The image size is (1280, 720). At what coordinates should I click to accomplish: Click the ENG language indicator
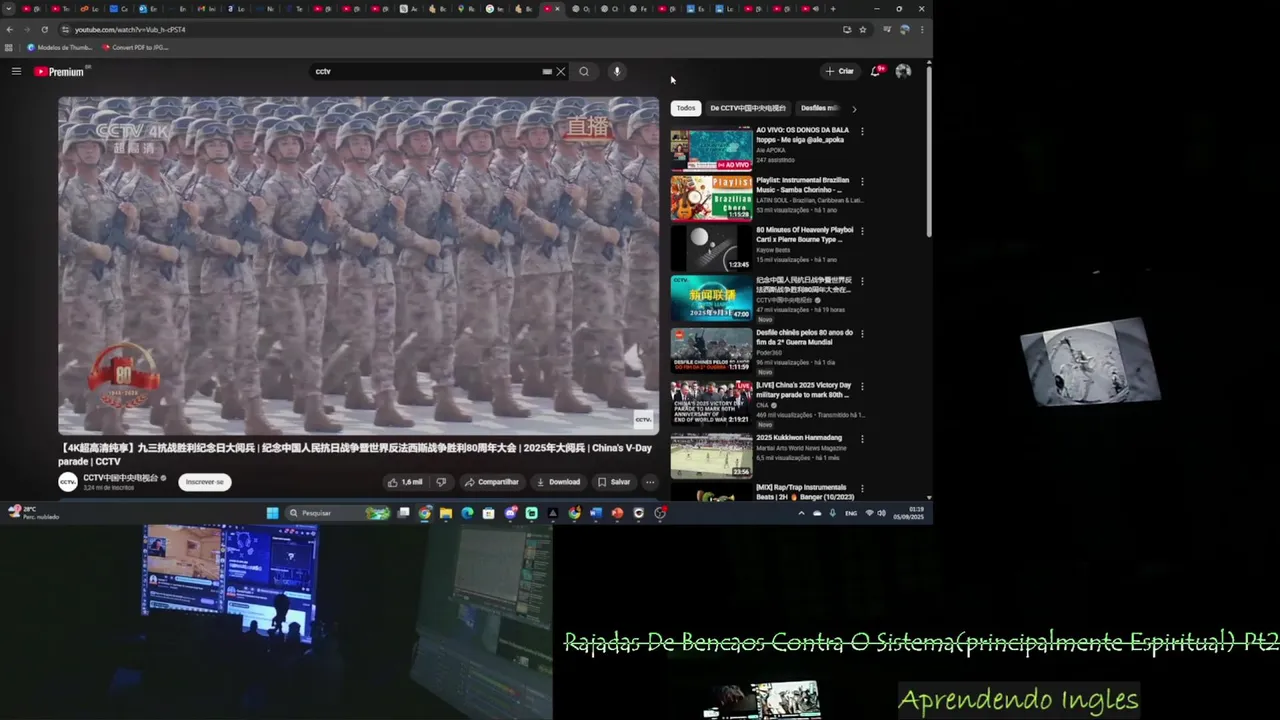point(851,513)
